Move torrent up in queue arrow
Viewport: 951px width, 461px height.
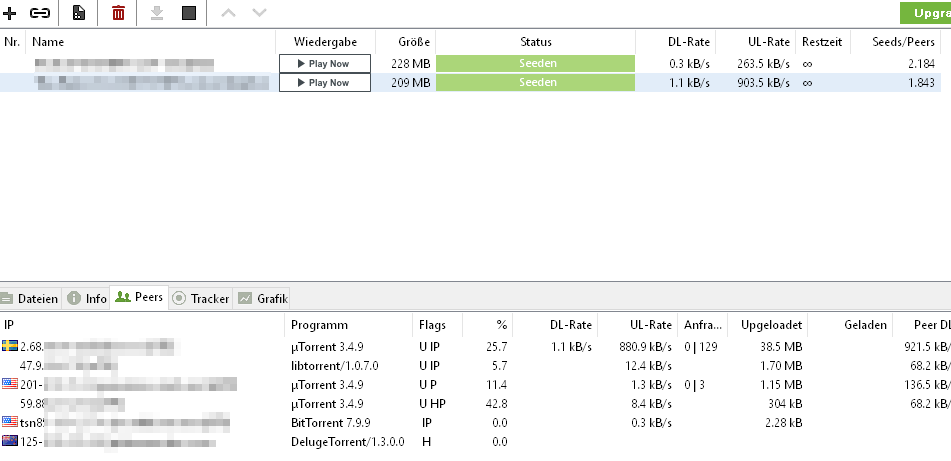pos(227,13)
